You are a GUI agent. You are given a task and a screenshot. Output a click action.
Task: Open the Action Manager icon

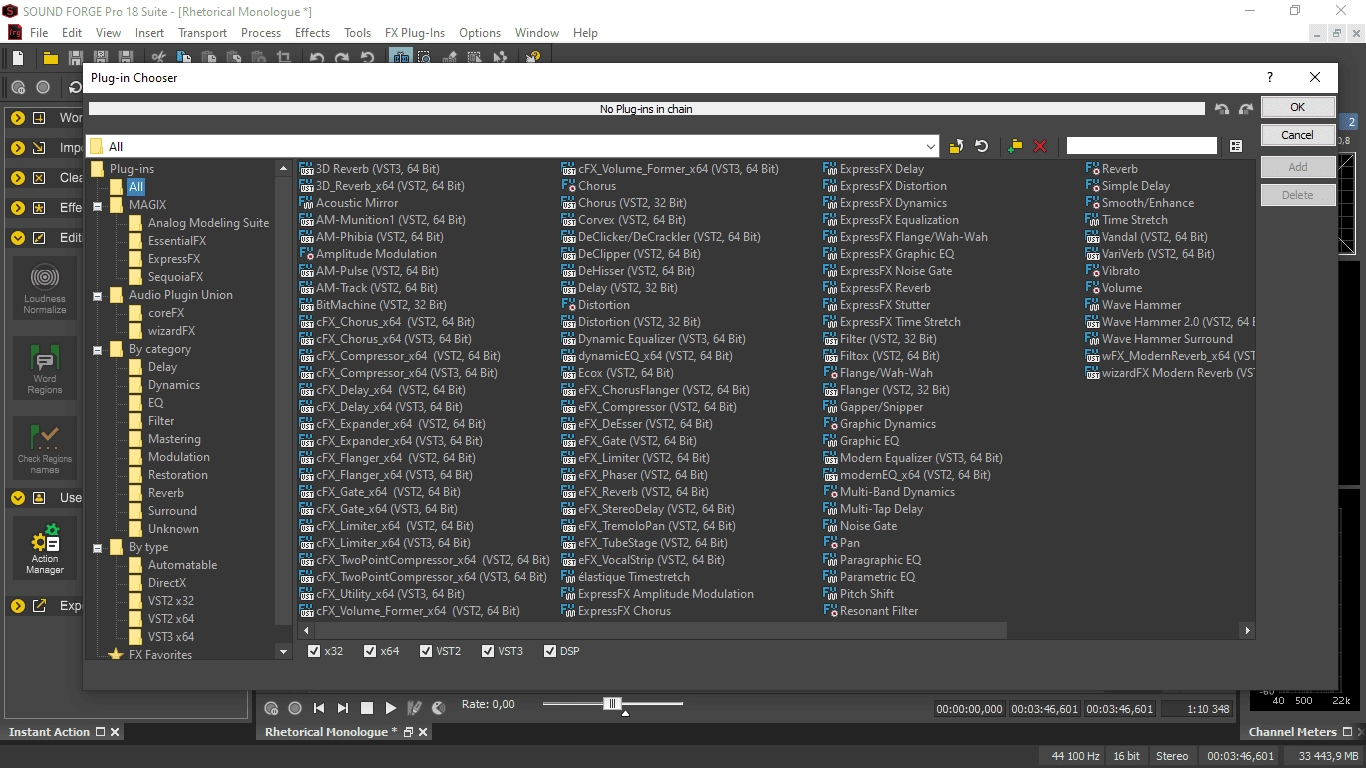click(45, 549)
